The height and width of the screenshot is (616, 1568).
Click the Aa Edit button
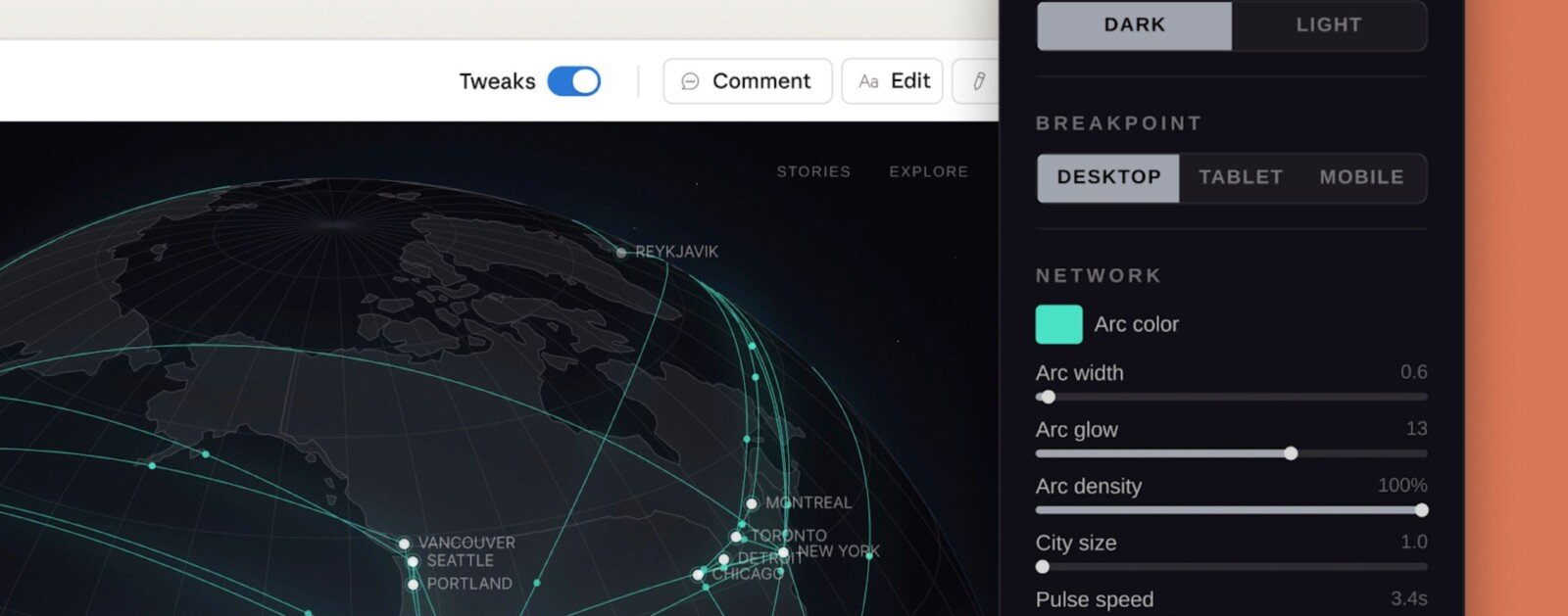[892, 81]
